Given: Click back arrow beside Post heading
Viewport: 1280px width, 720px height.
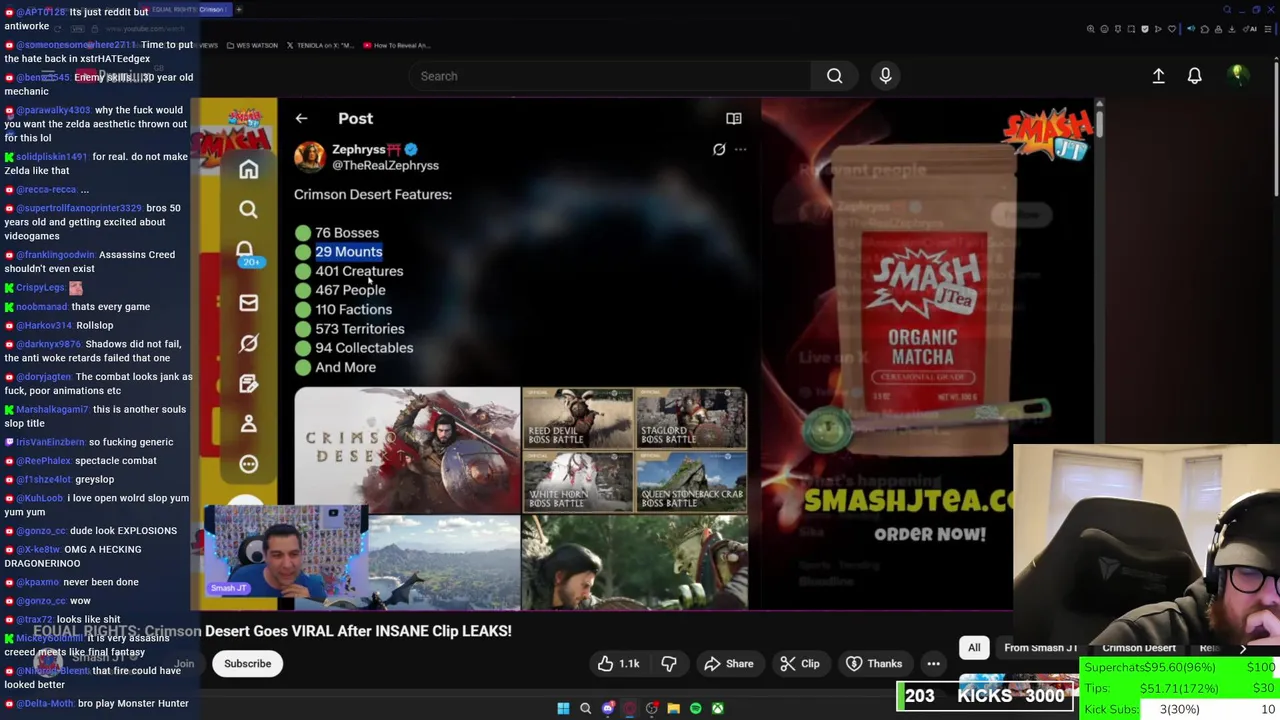Looking at the screenshot, I should (x=301, y=119).
